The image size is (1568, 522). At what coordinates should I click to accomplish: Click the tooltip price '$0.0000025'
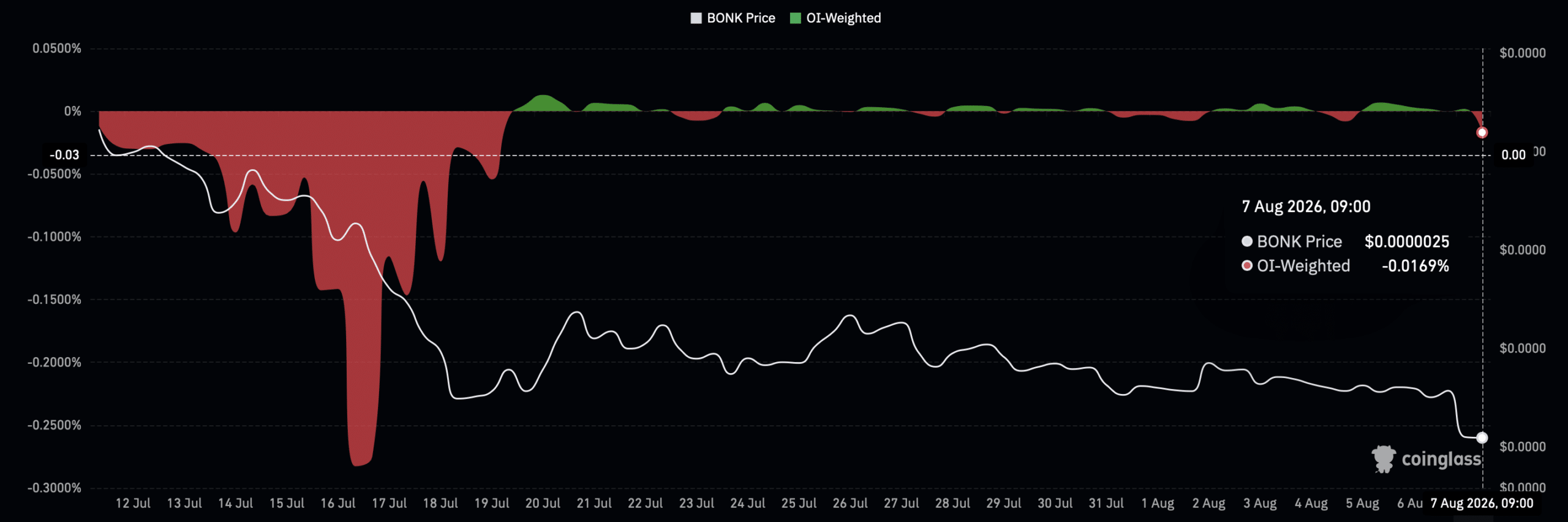click(1407, 241)
